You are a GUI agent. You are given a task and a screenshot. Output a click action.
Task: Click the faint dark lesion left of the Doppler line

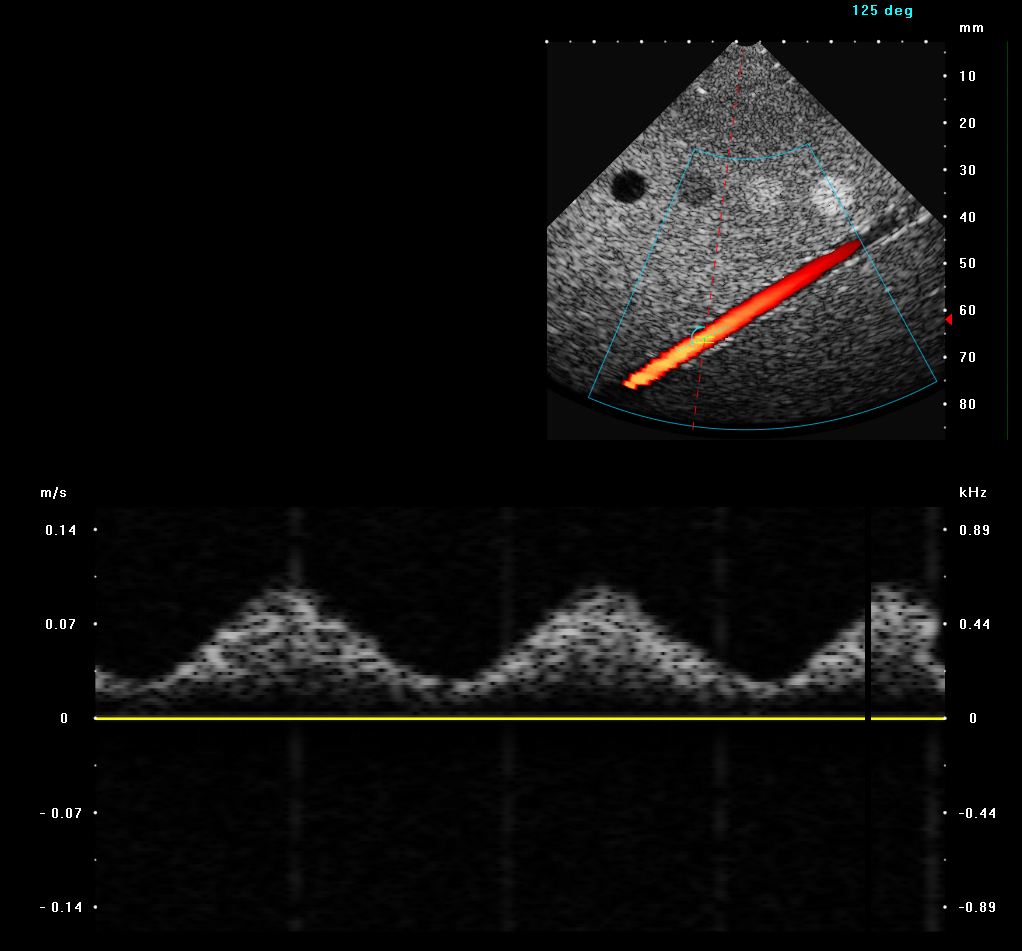click(698, 190)
